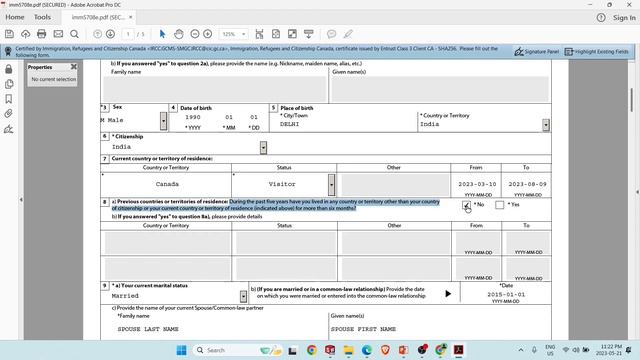
Task: Show hidden system tray icons chevron
Action: (x=521, y=350)
